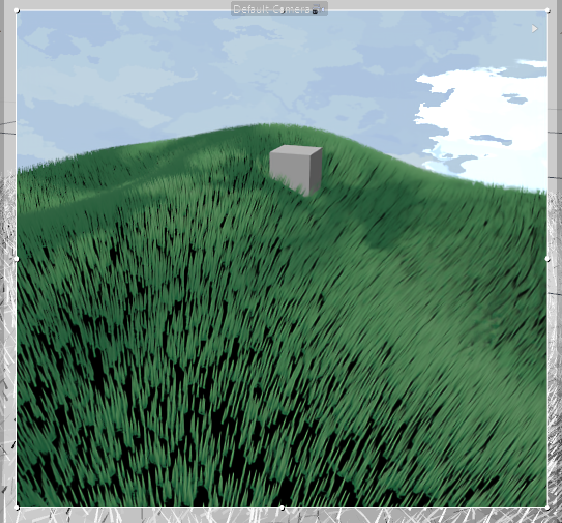The height and width of the screenshot is (523, 562).
Task: Click the blue sky background area
Action: click(x=179, y=72)
